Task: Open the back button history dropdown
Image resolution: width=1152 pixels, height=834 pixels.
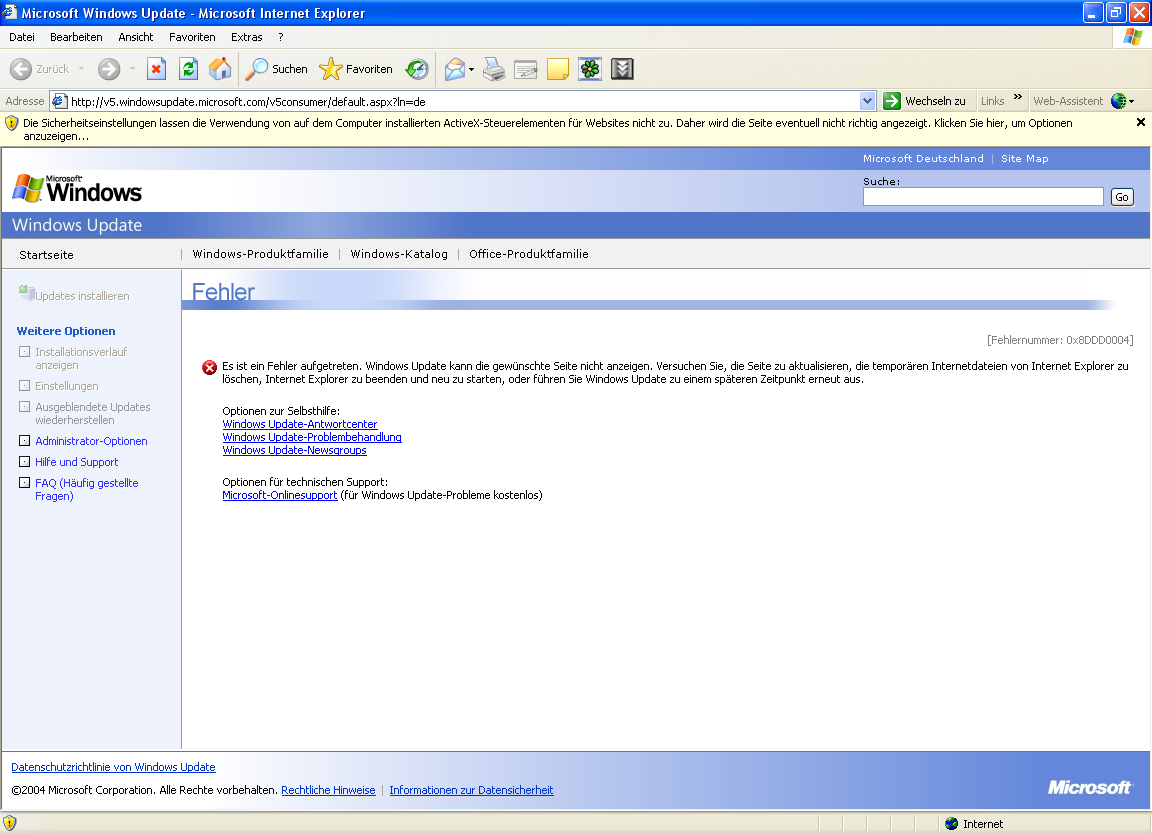Action: [82, 69]
